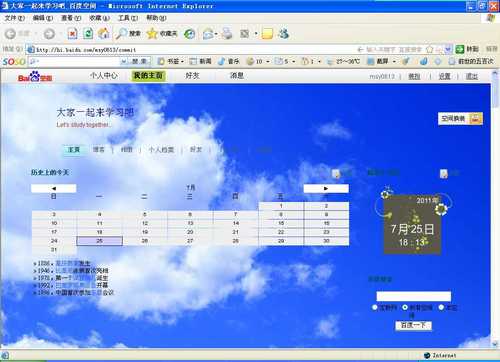Click the Internet zone status bar icon
500x362 pixels.
427,355
